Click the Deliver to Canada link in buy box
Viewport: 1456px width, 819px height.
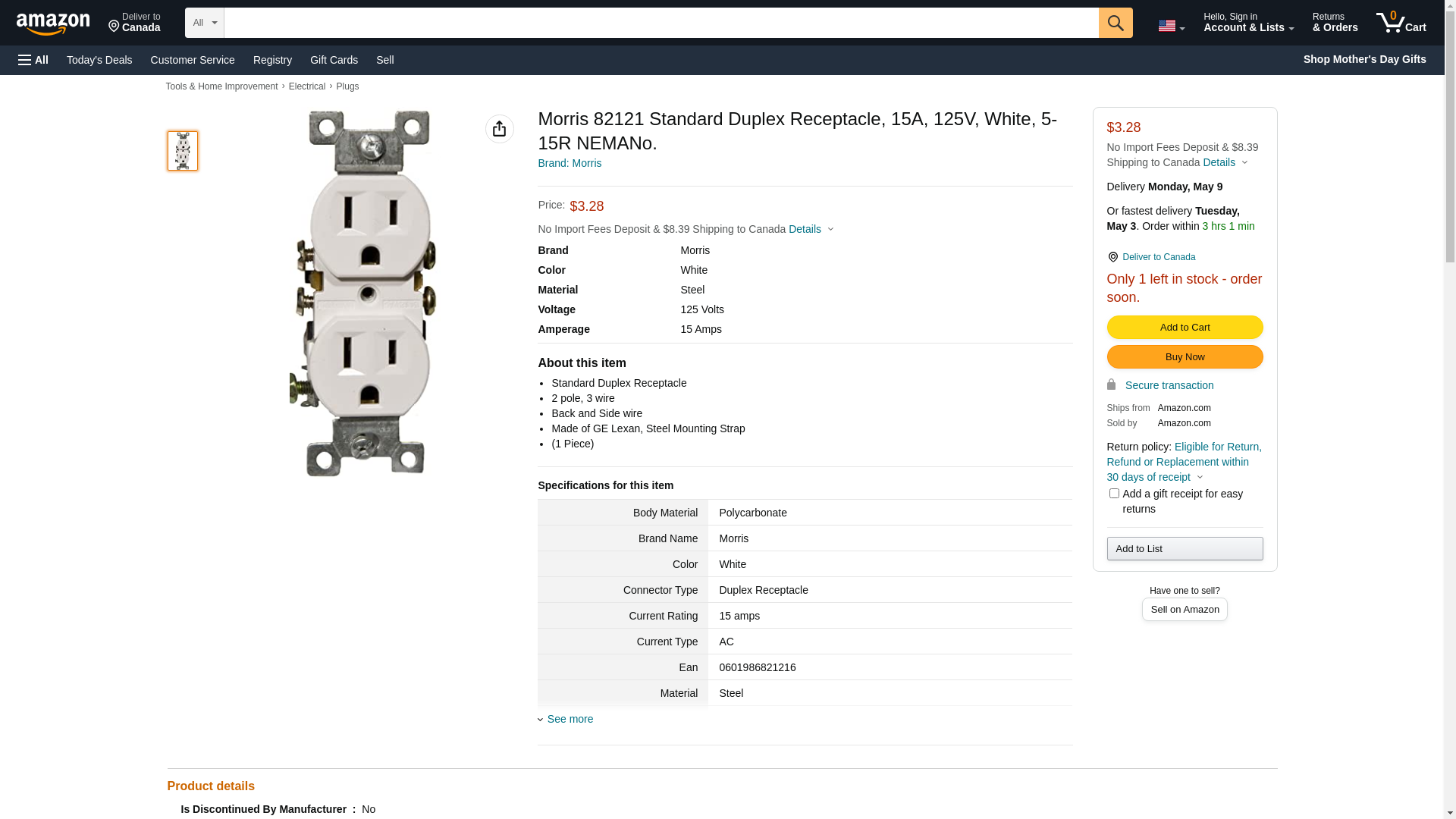coord(1158,257)
